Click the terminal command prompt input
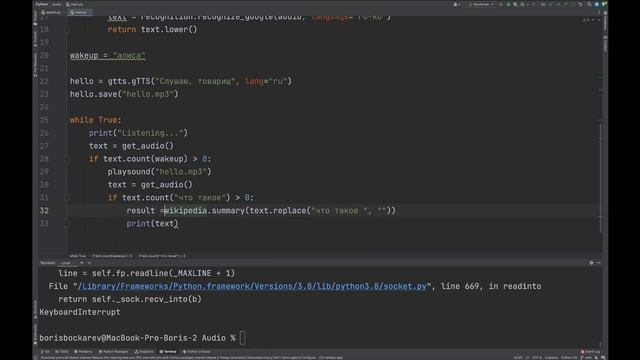 click(242, 338)
